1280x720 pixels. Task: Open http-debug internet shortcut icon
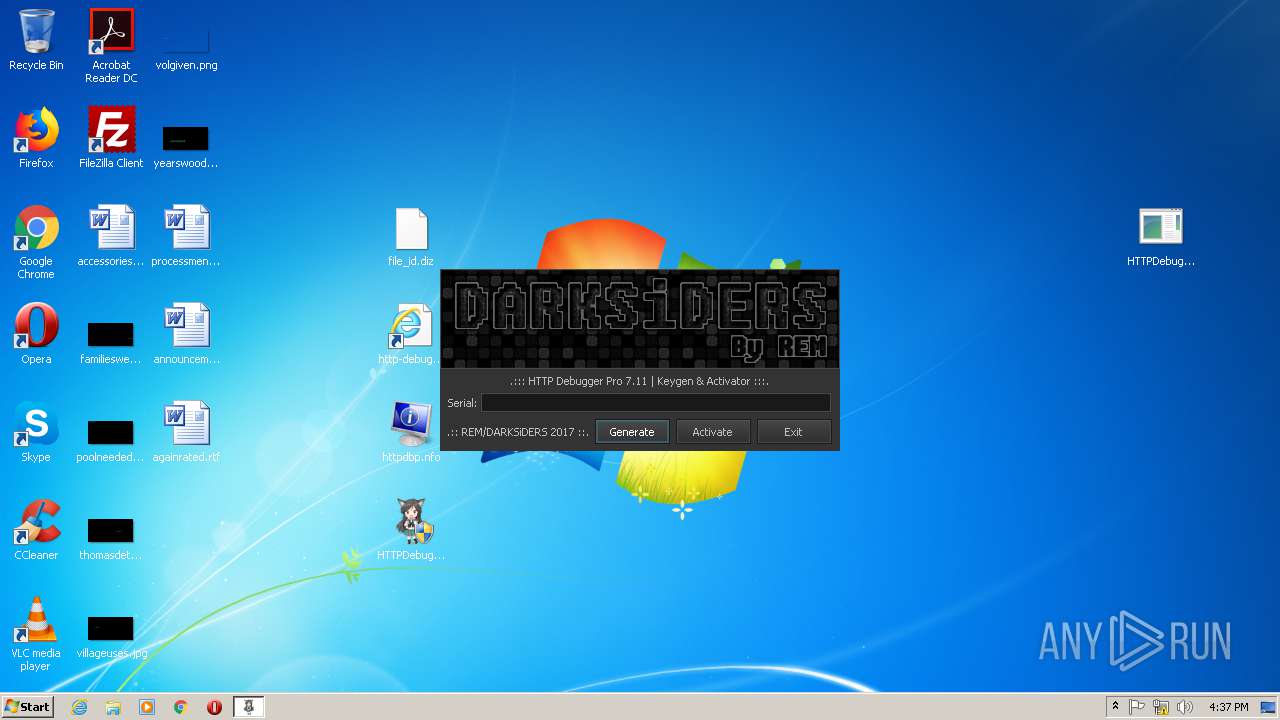[411, 335]
